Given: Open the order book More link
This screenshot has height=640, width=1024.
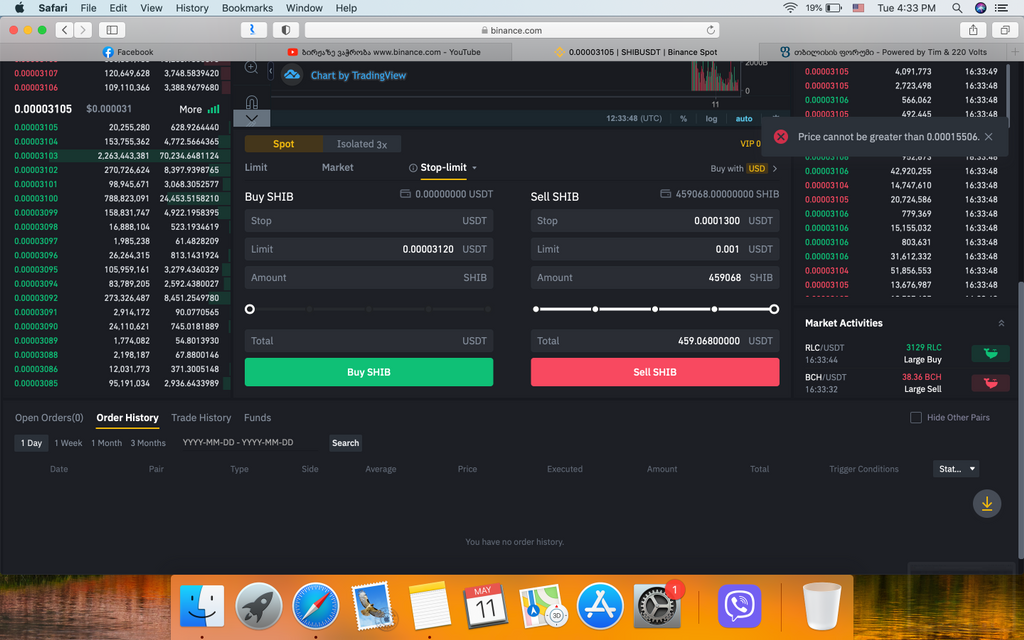Looking at the screenshot, I should click(191, 109).
